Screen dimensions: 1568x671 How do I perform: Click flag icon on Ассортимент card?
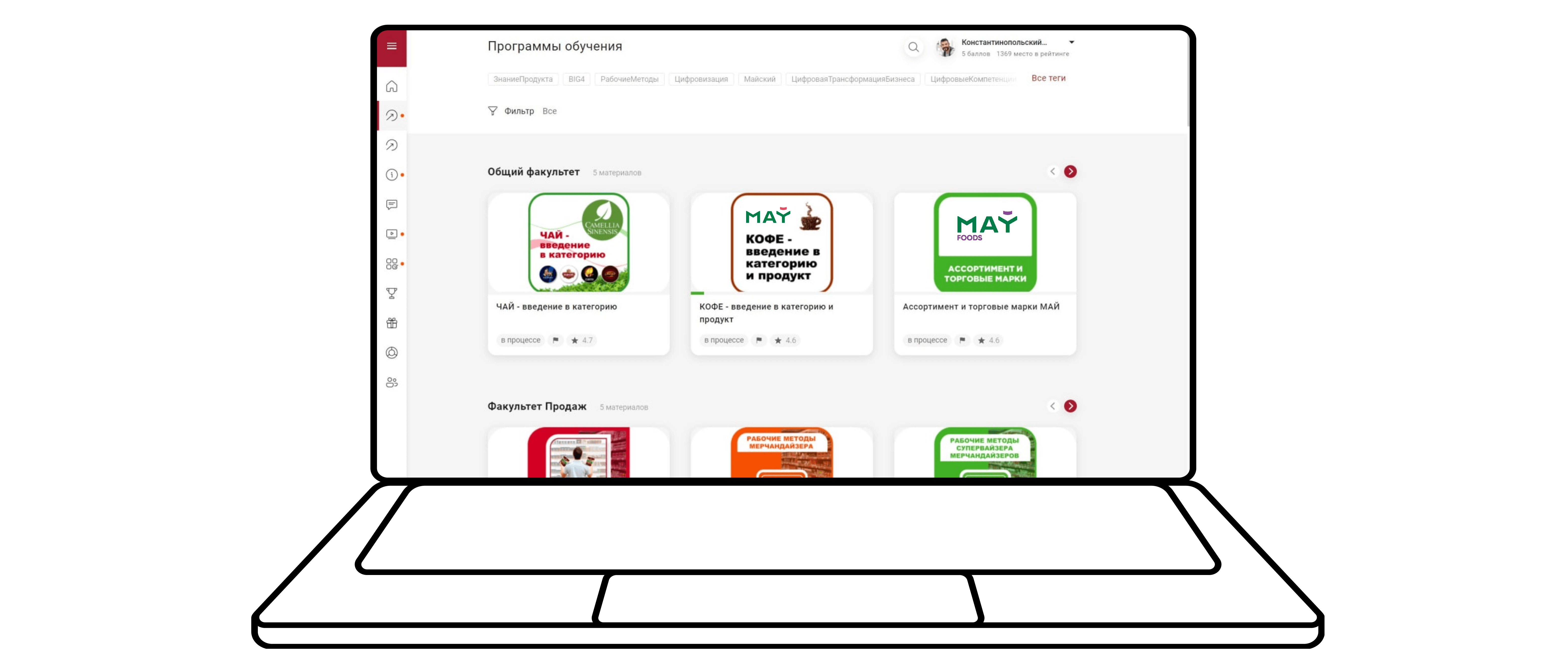pos(962,340)
